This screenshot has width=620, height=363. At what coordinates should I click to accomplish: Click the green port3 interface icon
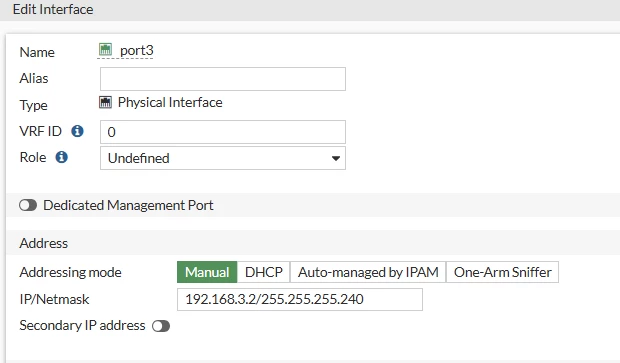click(105, 49)
